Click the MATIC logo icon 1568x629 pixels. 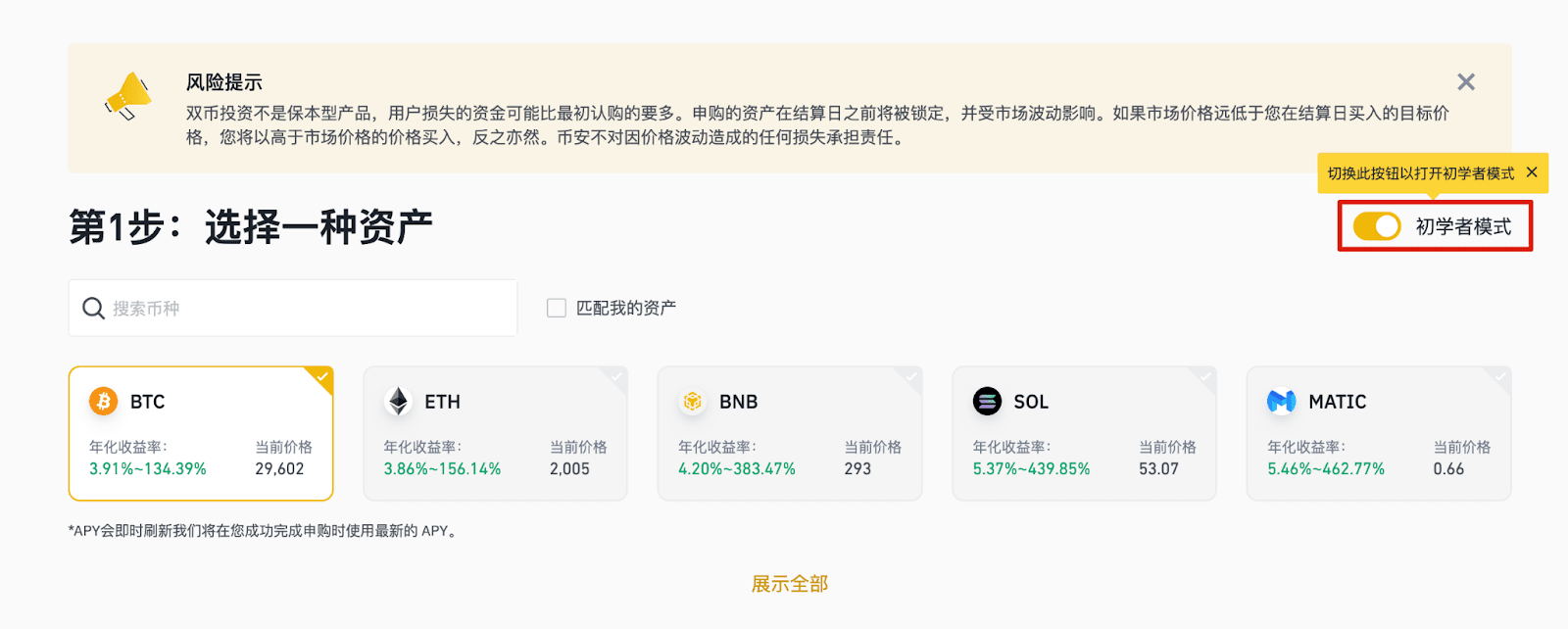click(x=1282, y=401)
